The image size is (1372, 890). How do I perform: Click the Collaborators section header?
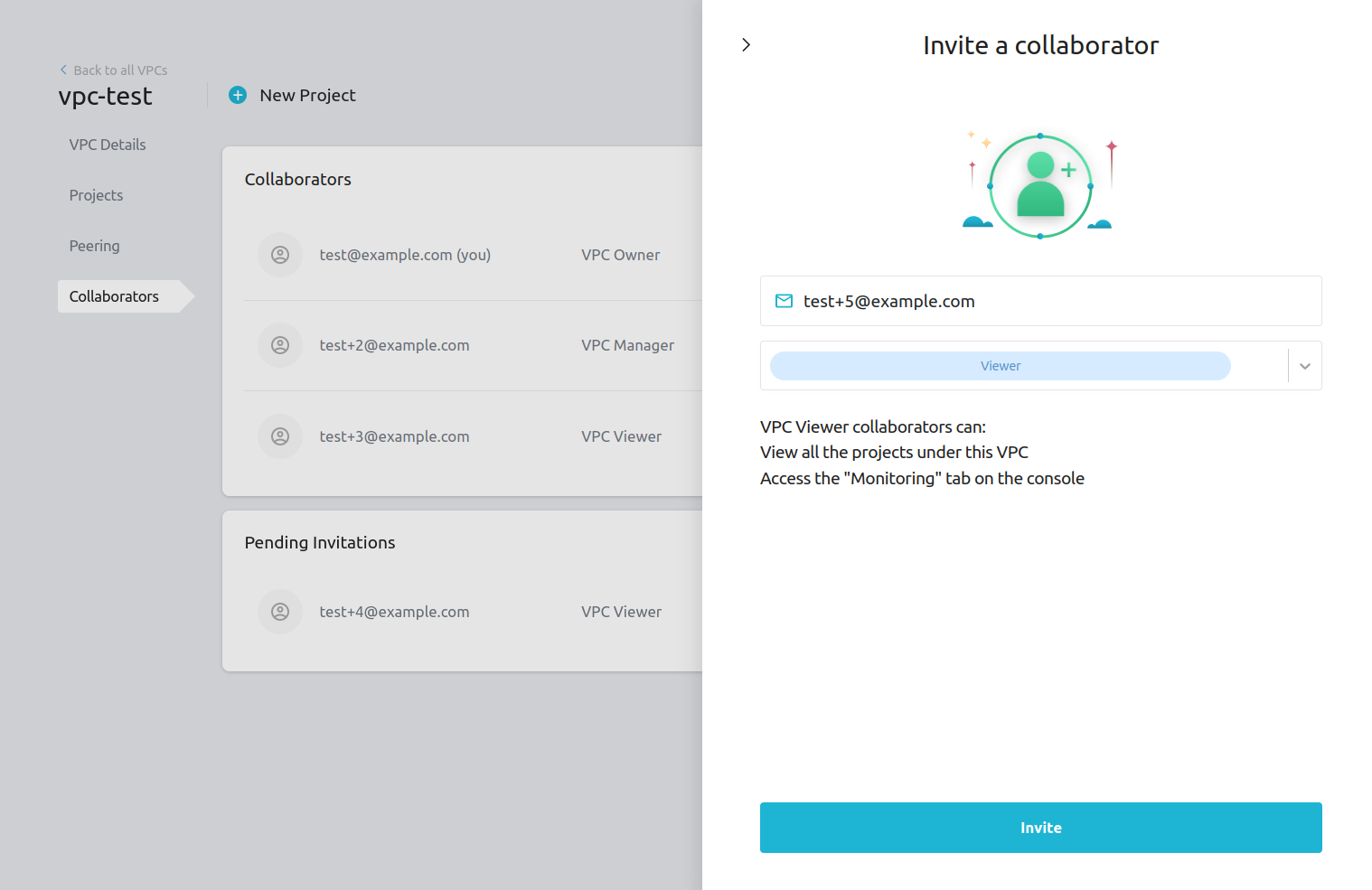coord(297,179)
